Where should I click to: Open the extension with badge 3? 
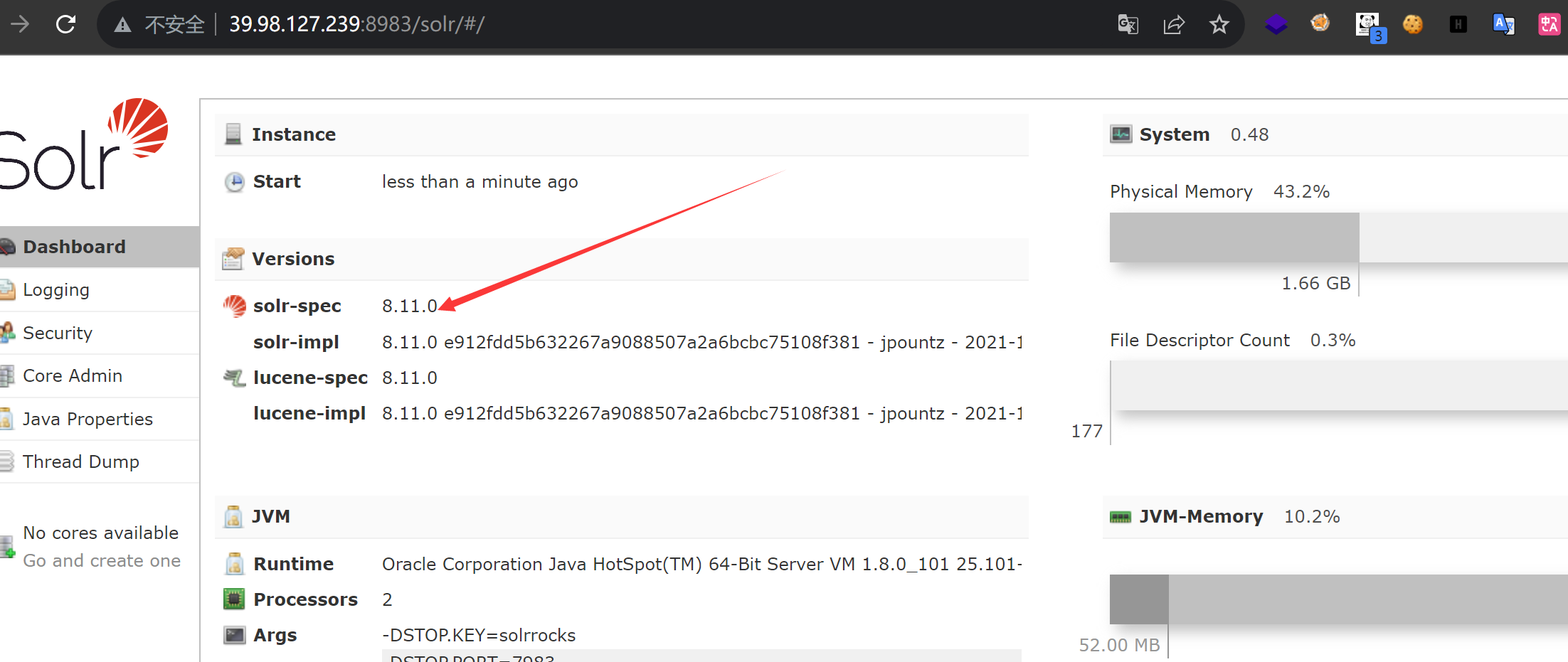[1368, 26]
